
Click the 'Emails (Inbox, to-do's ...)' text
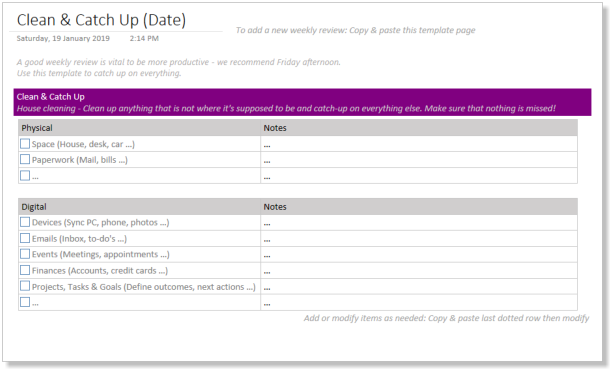point(79,239)
